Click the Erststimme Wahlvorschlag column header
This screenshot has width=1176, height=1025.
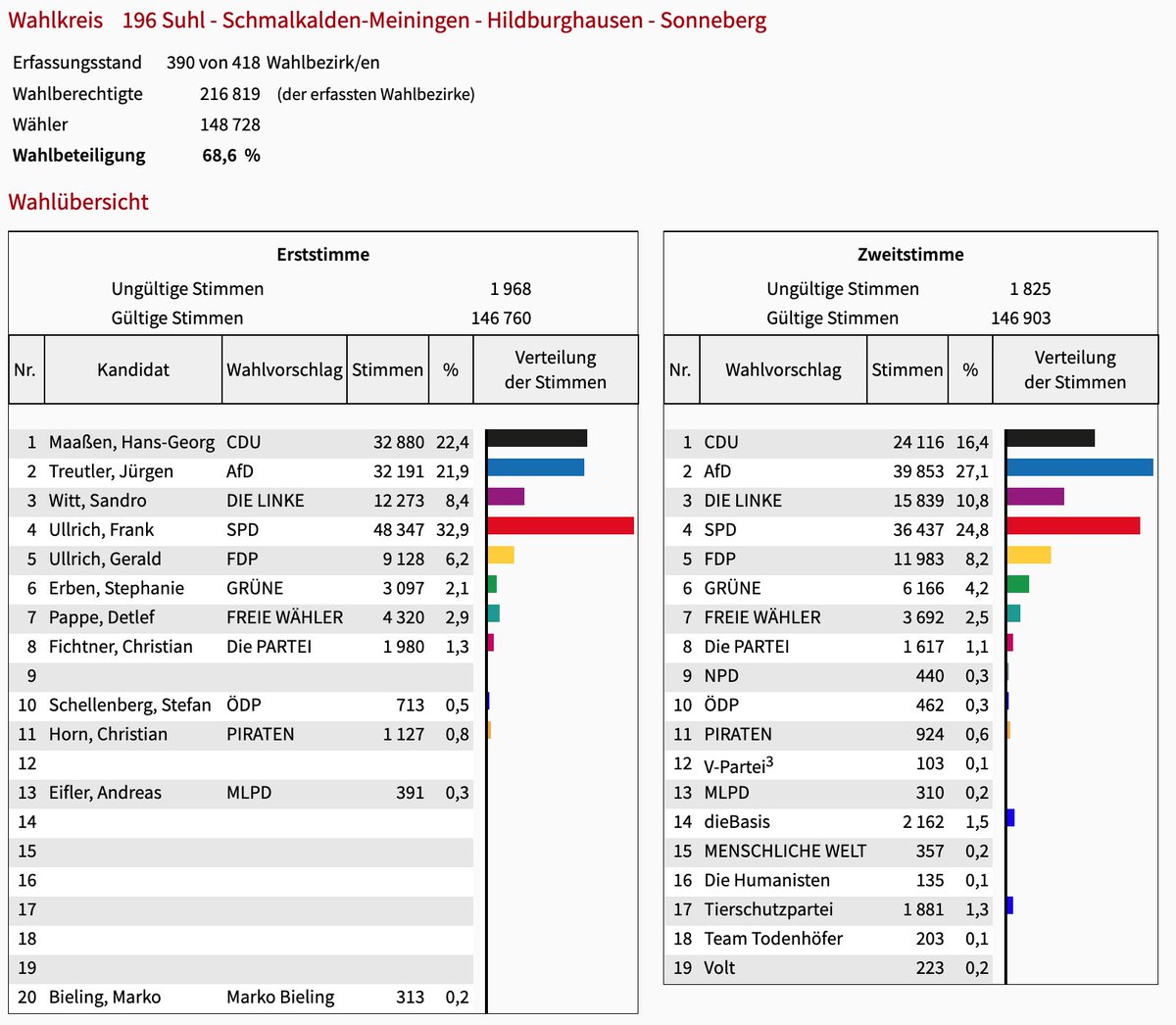(x=284, y=369)
